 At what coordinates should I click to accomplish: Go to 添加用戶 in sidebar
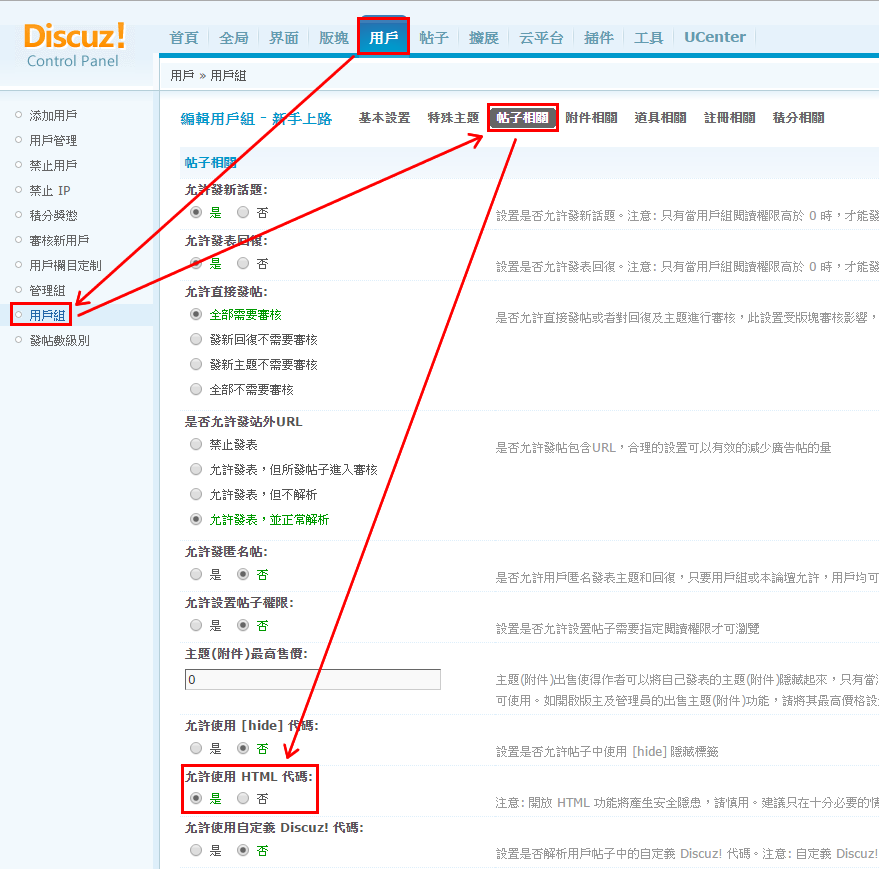coord(53,115)
